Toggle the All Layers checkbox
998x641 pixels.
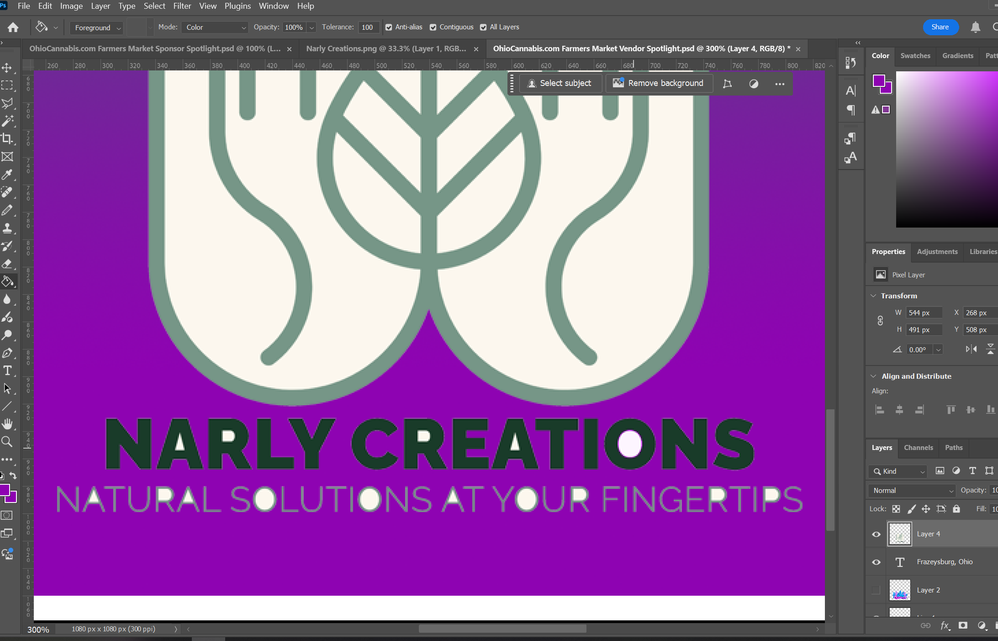coord(483,27)
